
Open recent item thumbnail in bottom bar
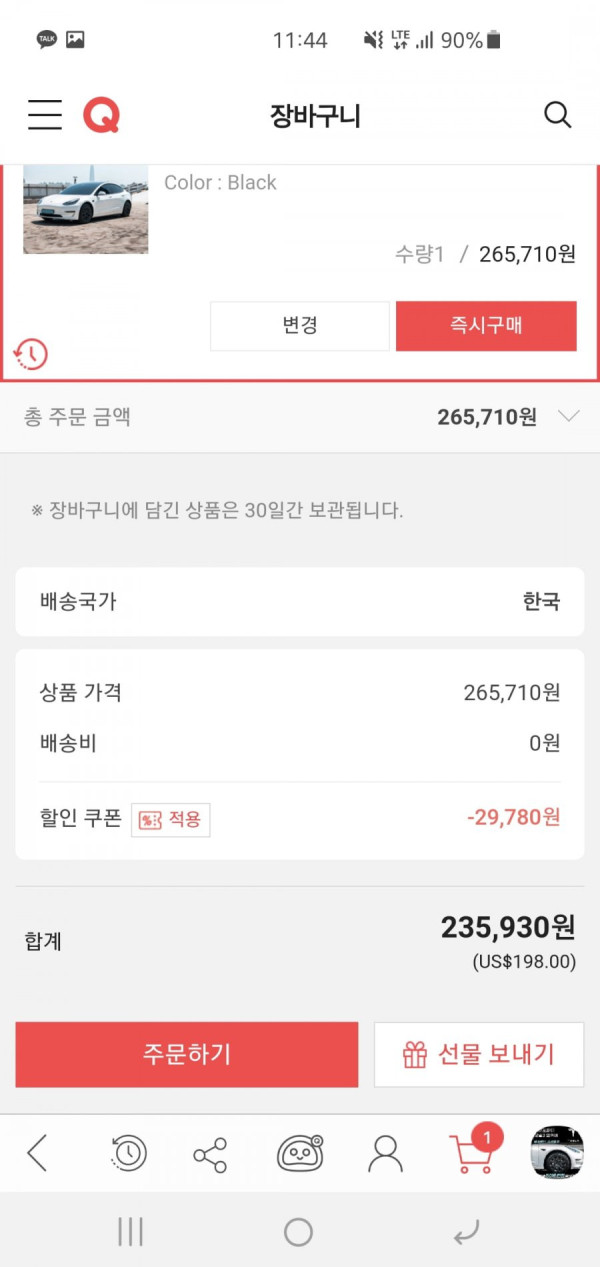557,1153
